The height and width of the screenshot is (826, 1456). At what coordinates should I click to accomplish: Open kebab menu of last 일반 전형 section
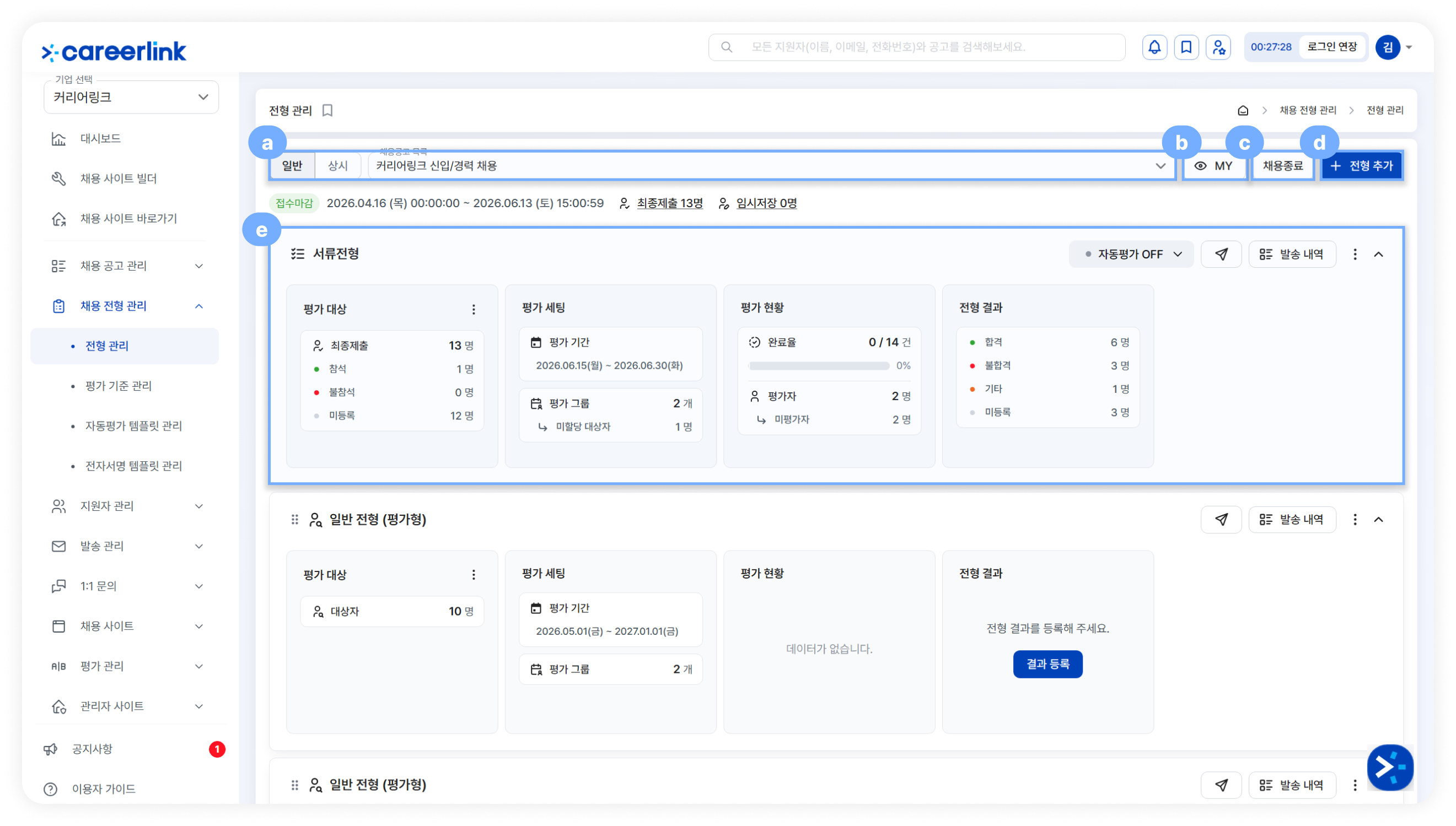[1355, 785]
